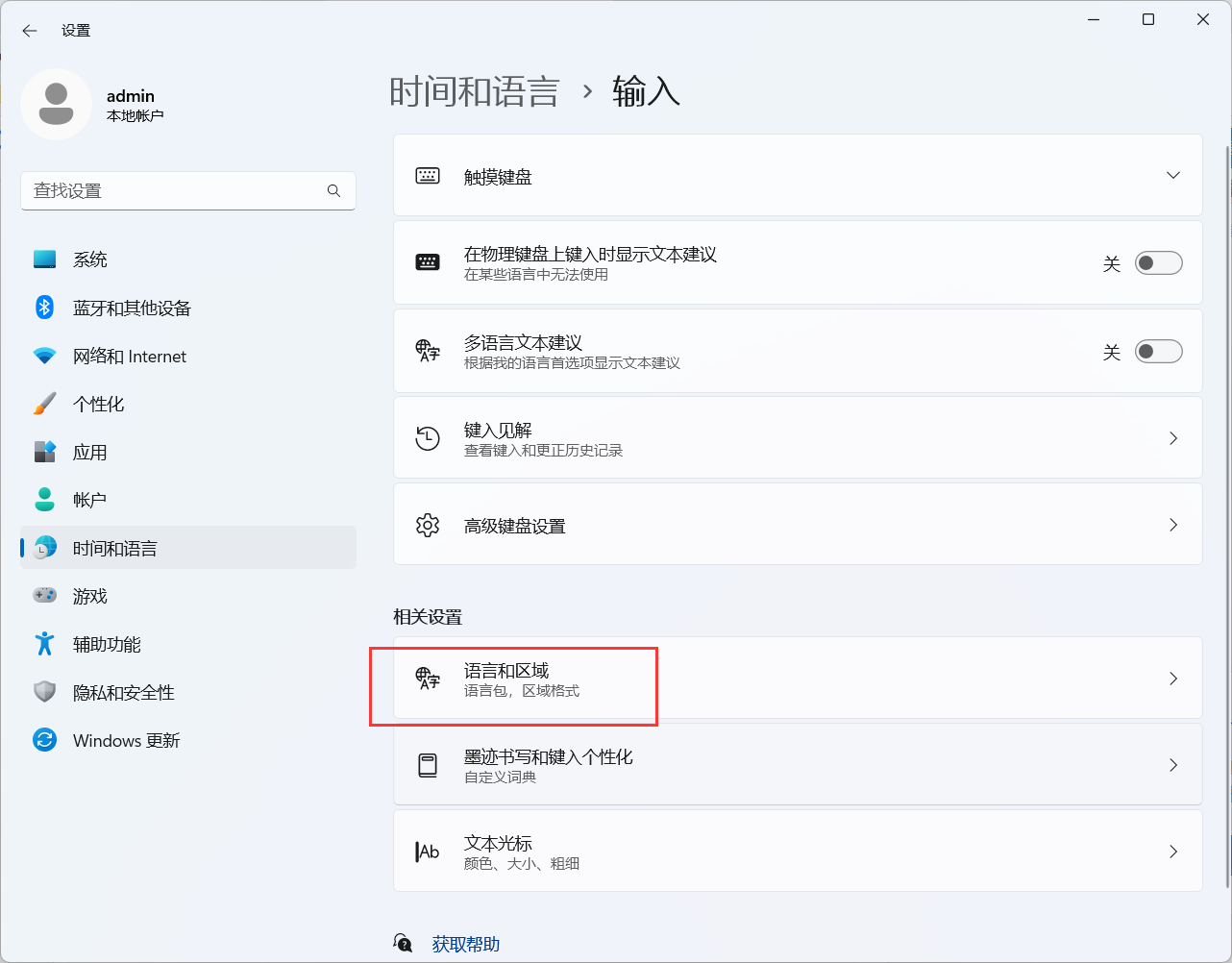This screenshot has width=1232, height=963.
Task: Click the accessibility figure icon for 辅助功能
Action: [45, 644]
